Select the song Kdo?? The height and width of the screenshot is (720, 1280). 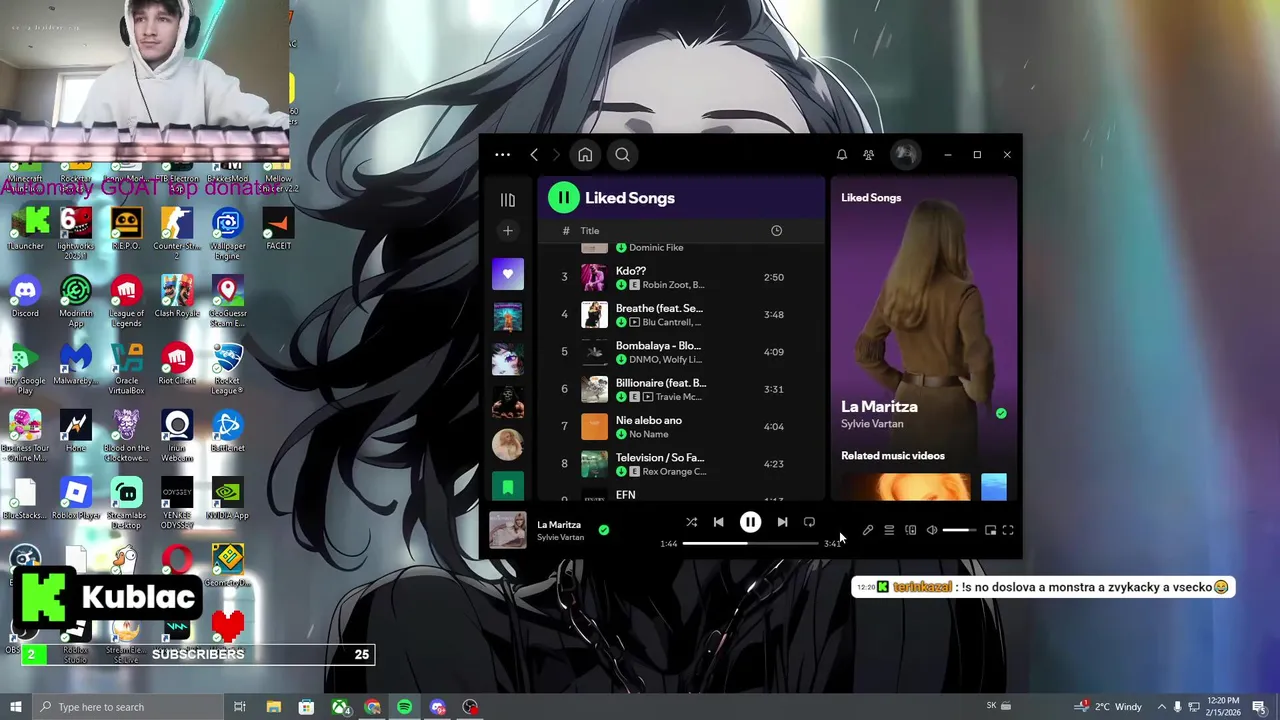coord(631,271)
